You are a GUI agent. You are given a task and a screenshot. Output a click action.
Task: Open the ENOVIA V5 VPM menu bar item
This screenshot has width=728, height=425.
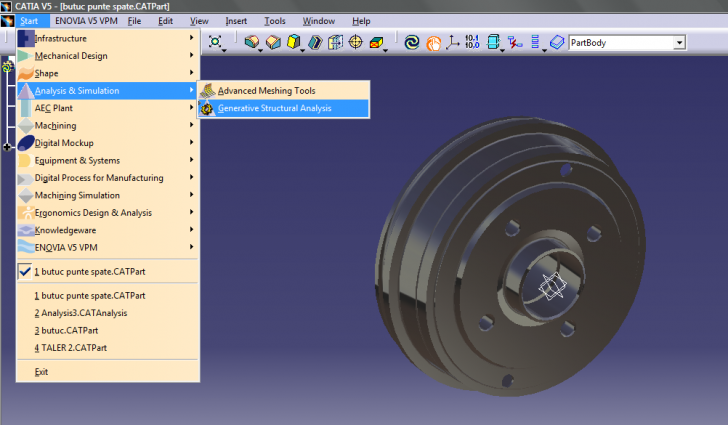coord(86,21)
